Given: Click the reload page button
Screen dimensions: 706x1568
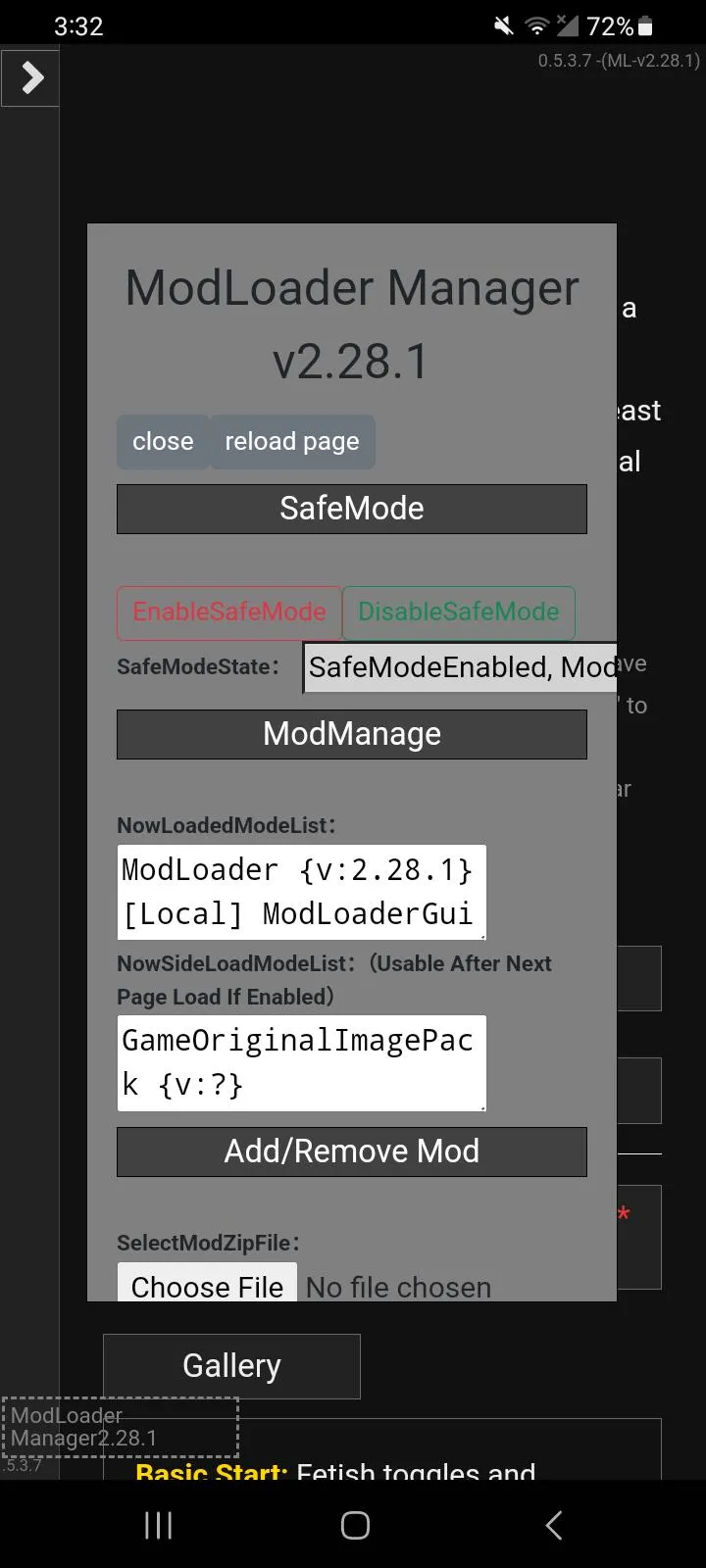Looking at the screenshot, I should (x=292, y=442).
